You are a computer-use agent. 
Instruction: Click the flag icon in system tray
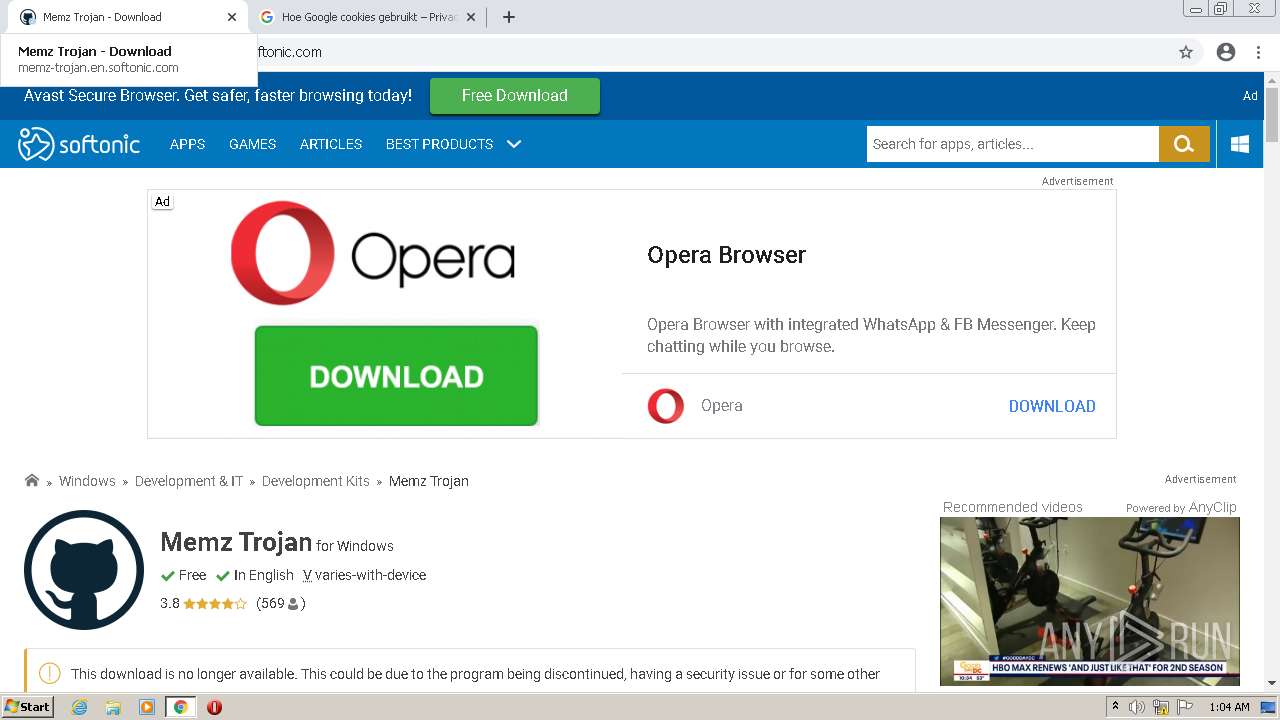(1183, 707)
